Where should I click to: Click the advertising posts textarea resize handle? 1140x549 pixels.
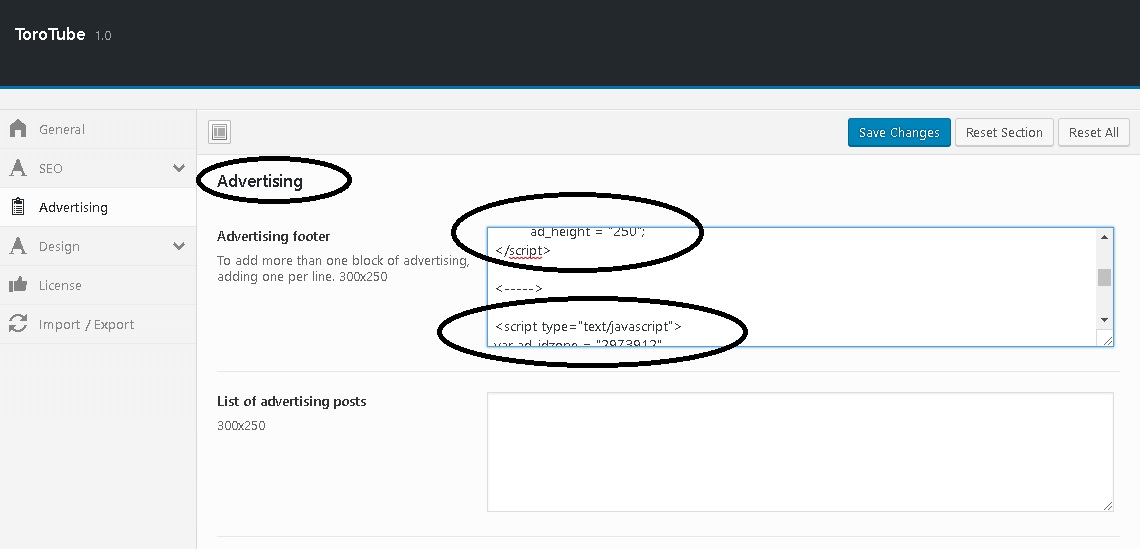click(1107, 505)
